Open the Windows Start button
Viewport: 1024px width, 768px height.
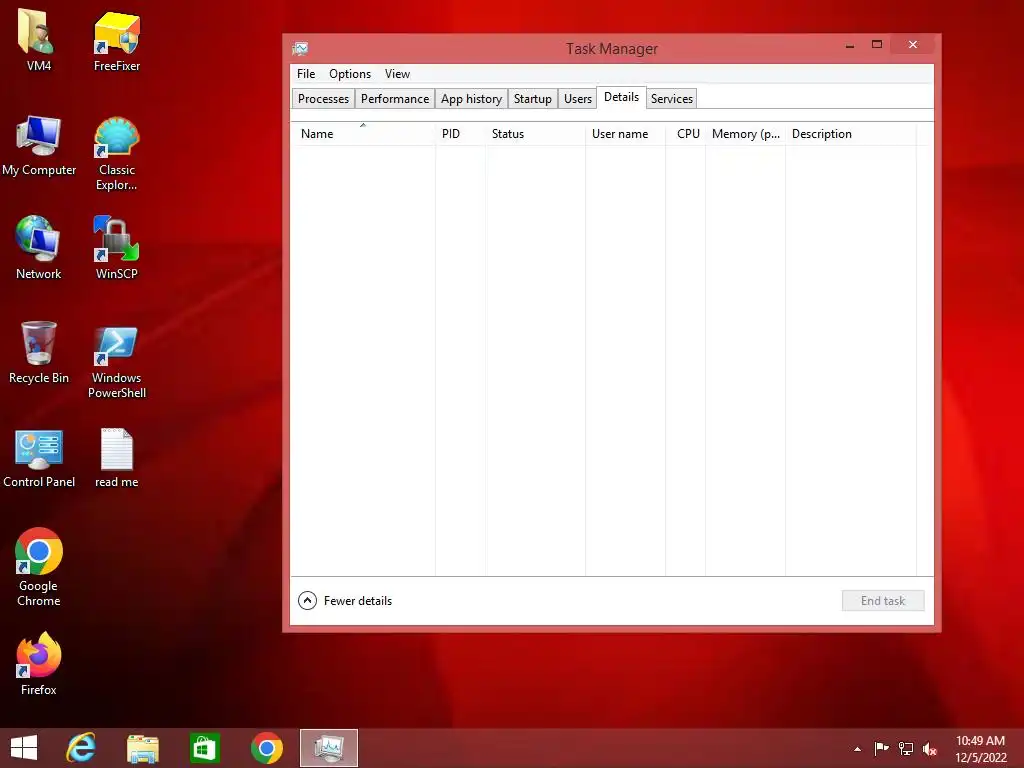click(x=24, y=748)
